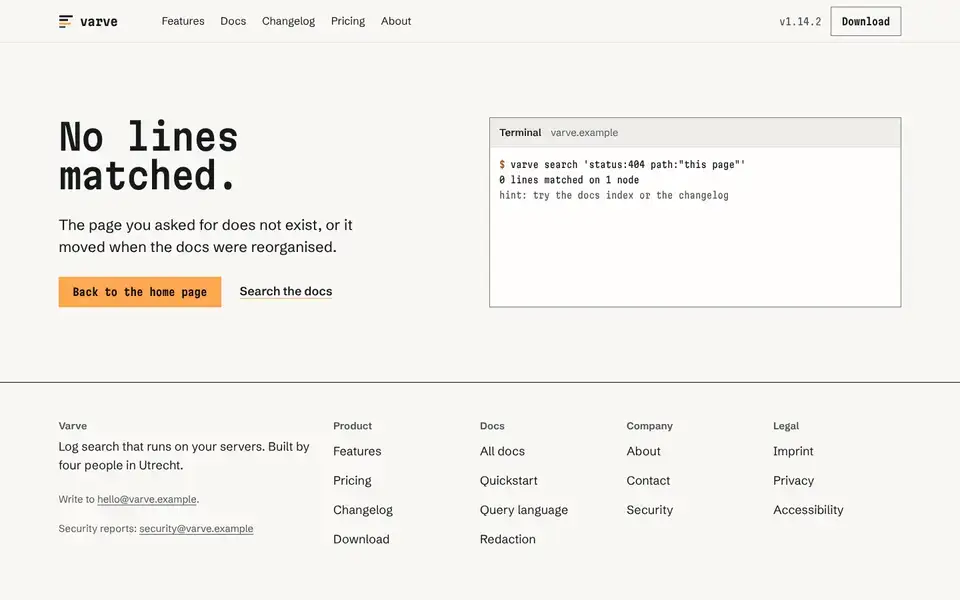Image resolution: width=960 pixels, height=600 pixels.
Task: Click the Company footer column heading
Action: pos(650,426)
